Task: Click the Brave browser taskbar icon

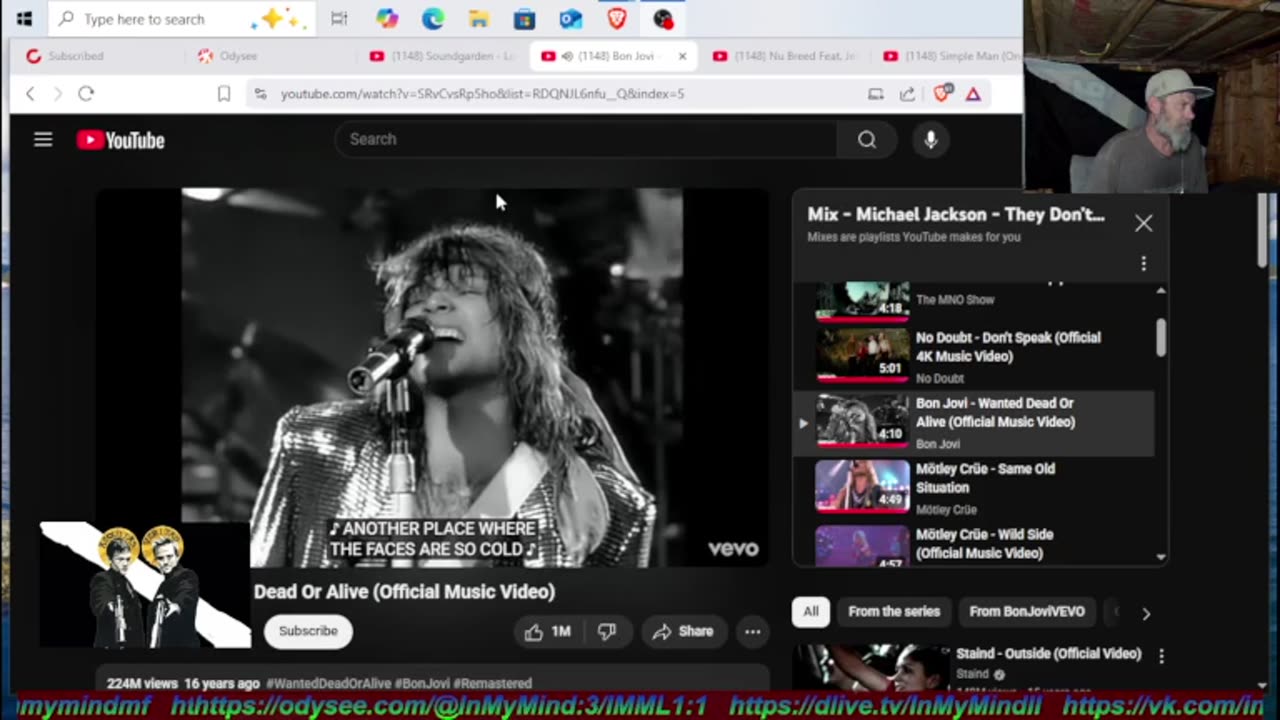Action: tap(617, 18)
